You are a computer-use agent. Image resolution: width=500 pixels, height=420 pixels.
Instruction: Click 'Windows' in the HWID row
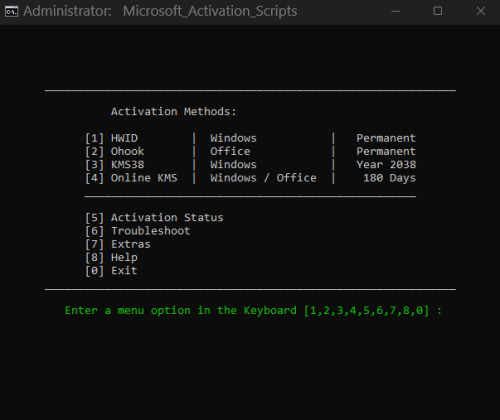tap(233, 138)
